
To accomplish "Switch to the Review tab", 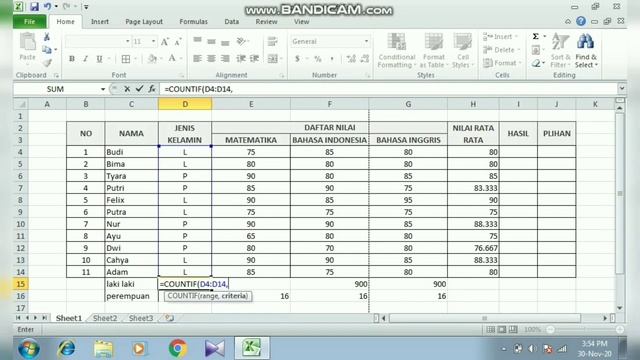I will [x=267, y=22].
